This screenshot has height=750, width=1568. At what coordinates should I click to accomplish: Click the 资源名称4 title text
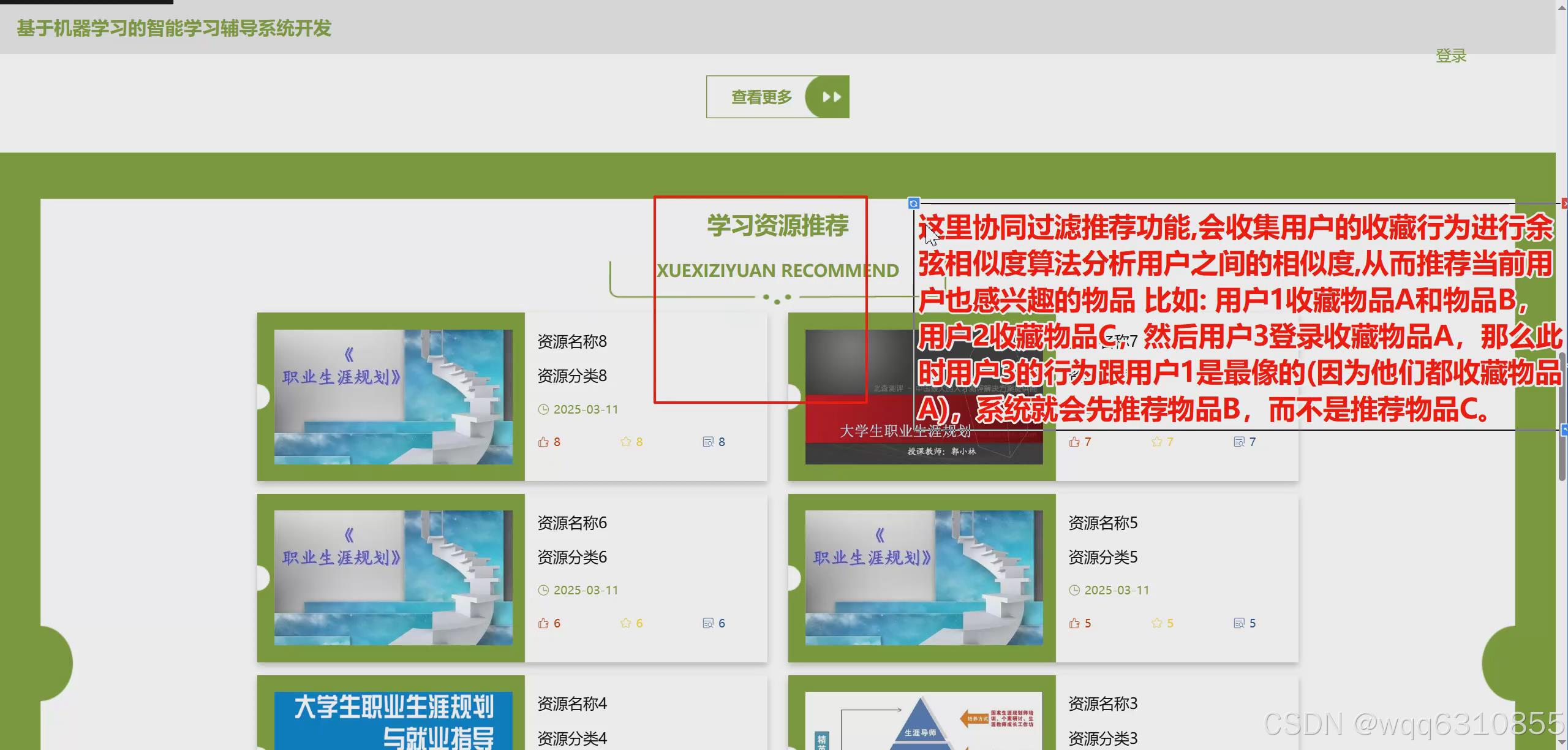(572, 703)
